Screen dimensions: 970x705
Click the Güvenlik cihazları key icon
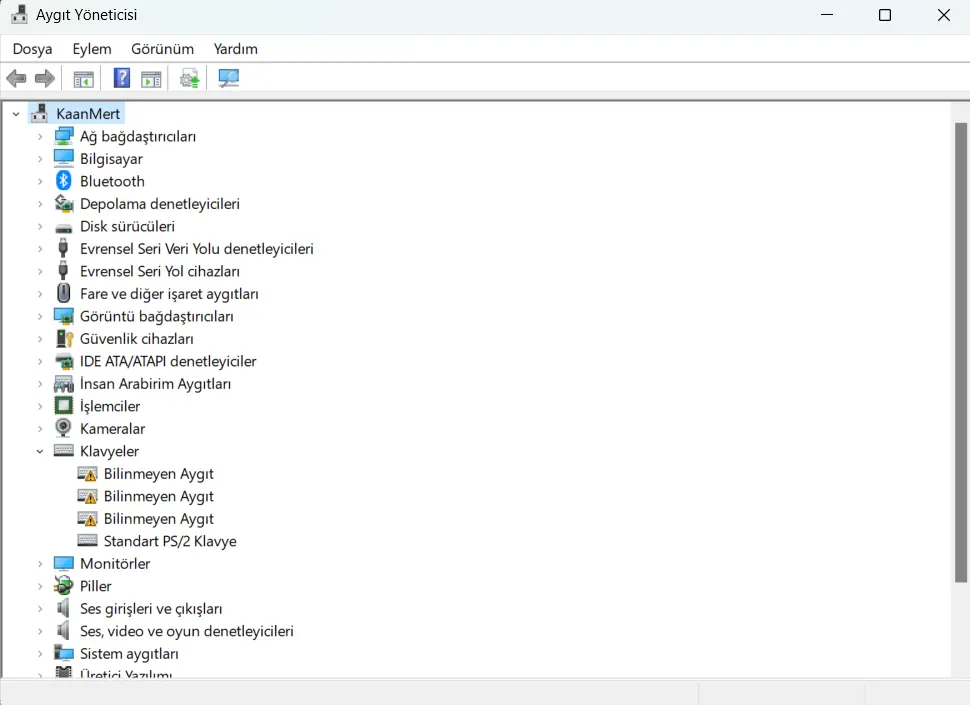(x=64, y=338)
